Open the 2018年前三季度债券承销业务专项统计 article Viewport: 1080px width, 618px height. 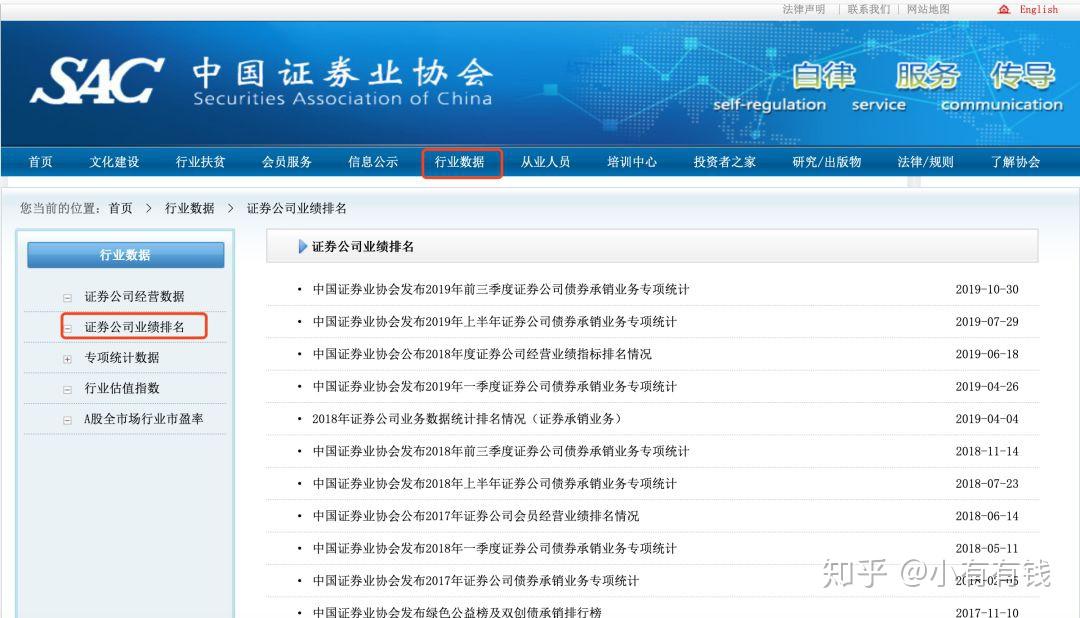click(501, 451)
